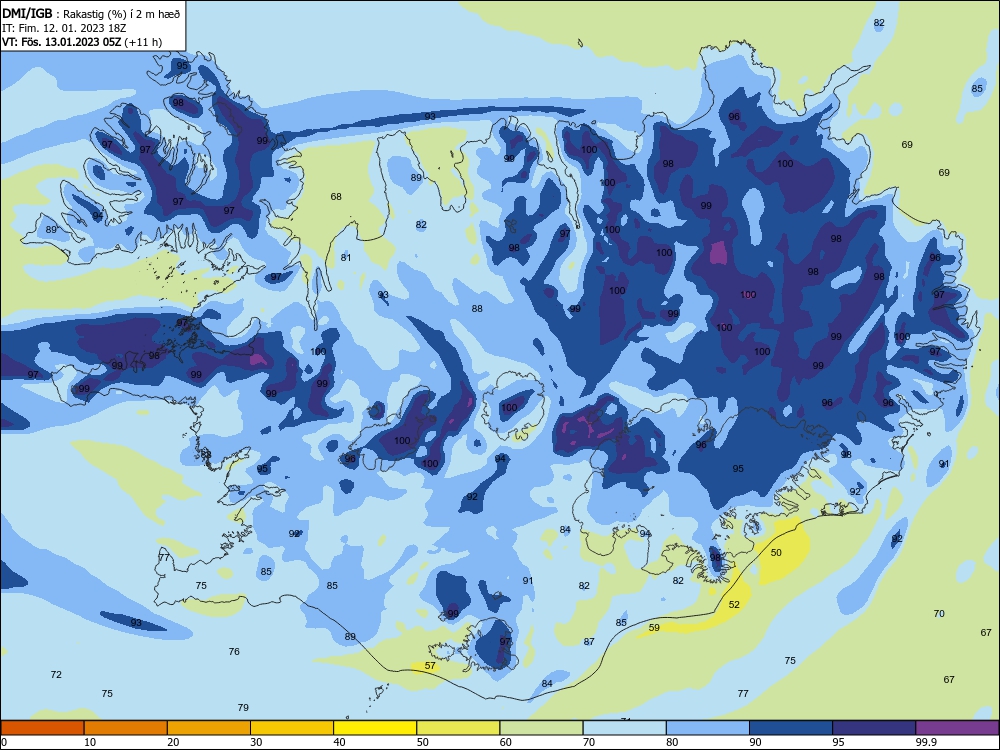
Task: Click the 'VT: Fös. 13.01.2023 05Z' line
Action: pos(82,42)
